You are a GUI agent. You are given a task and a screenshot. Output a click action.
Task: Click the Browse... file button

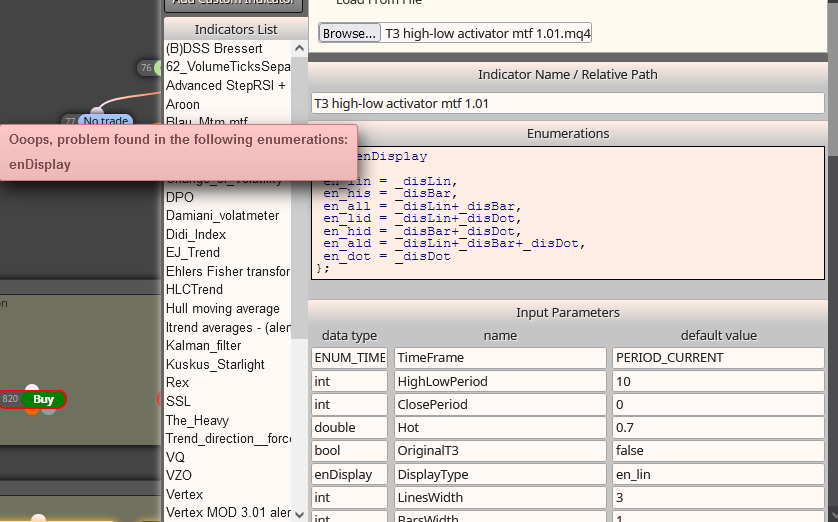coord(350,33)
